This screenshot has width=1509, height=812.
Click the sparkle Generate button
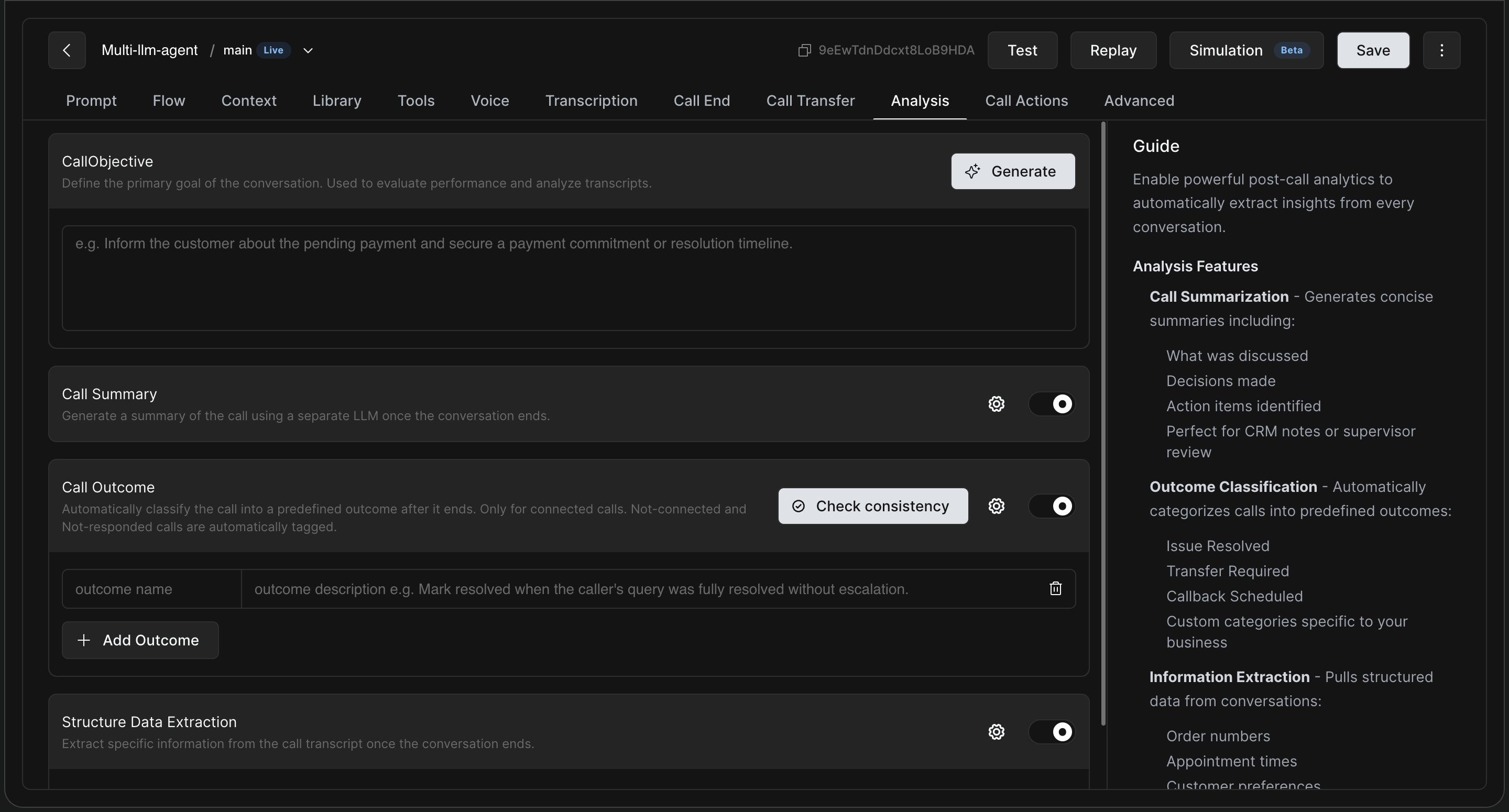(1013, 172)
